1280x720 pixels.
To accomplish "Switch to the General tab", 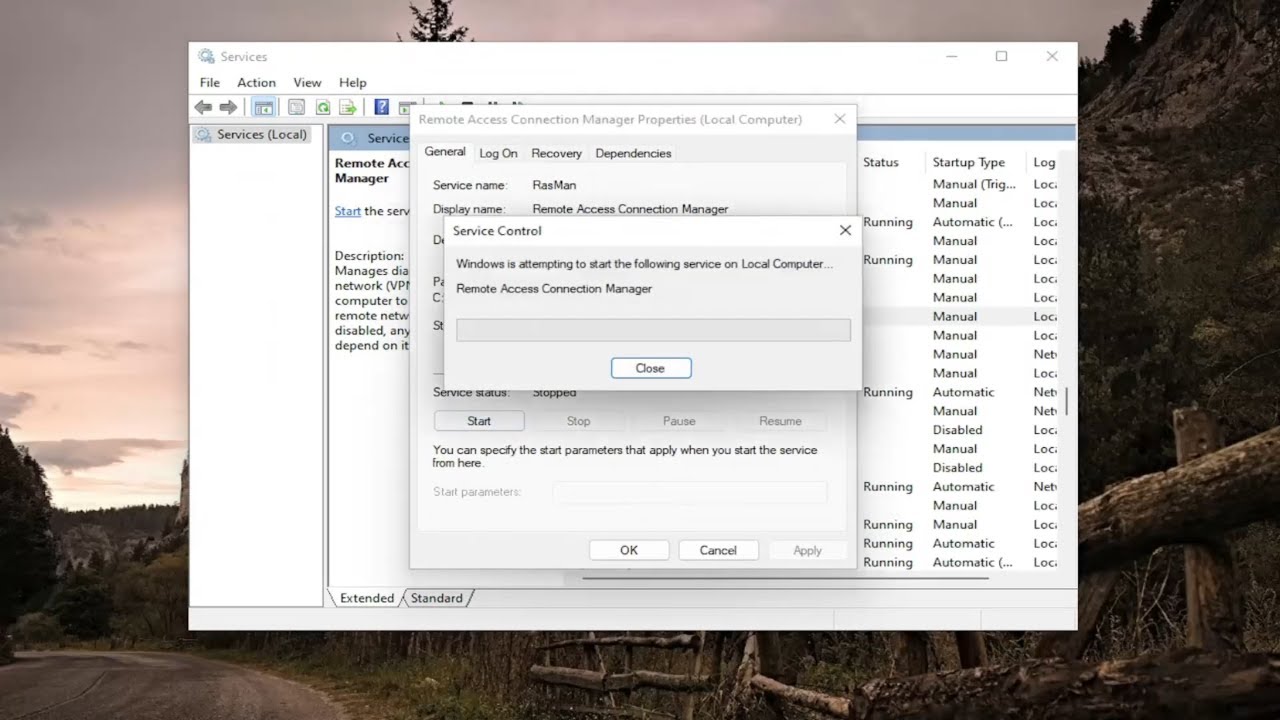I will point(445,152).
